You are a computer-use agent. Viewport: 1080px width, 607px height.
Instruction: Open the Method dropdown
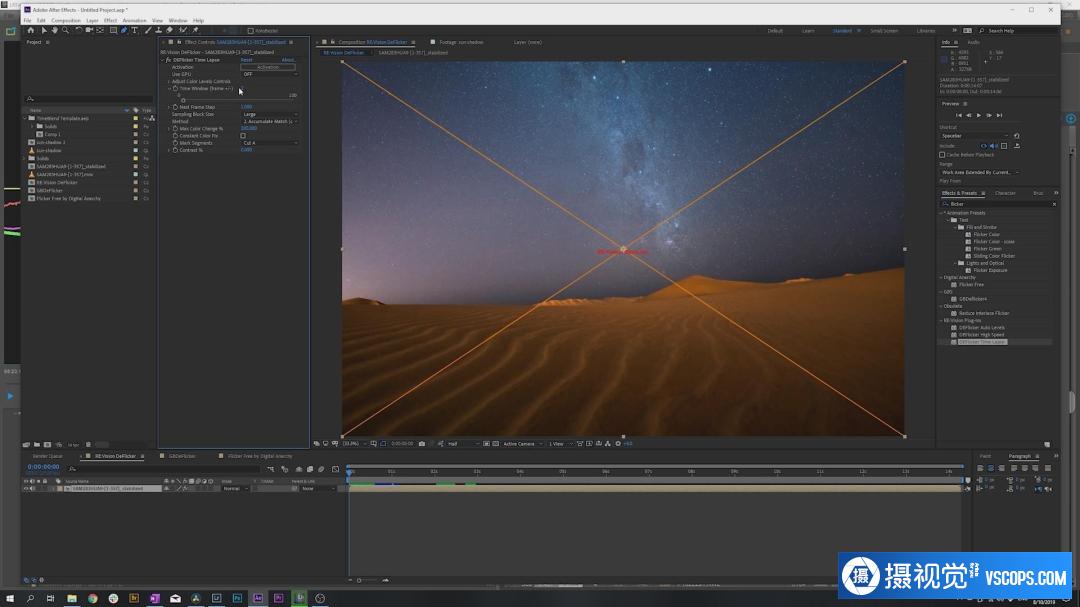point(269,121)
